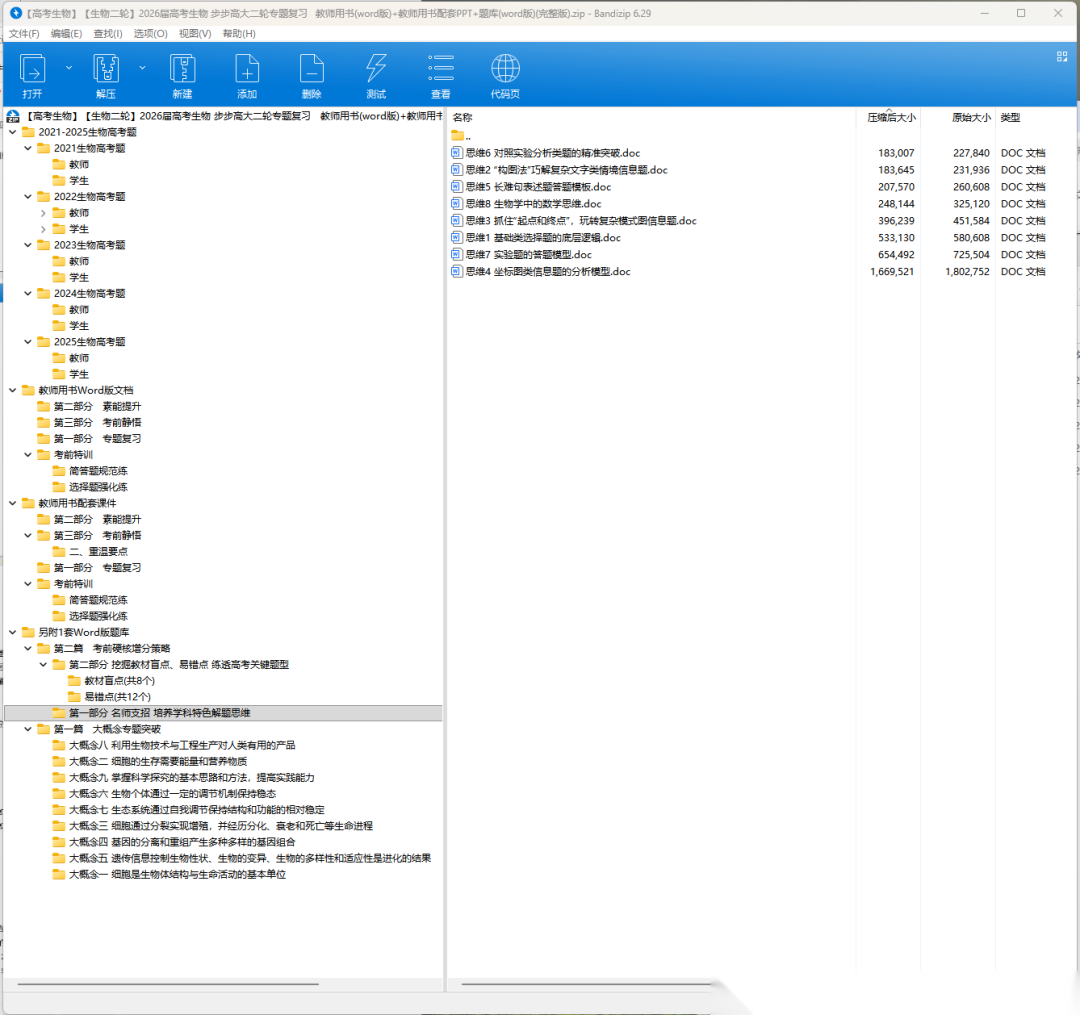Select the 易错点(共12个) folder in tree

pos(117,696)
